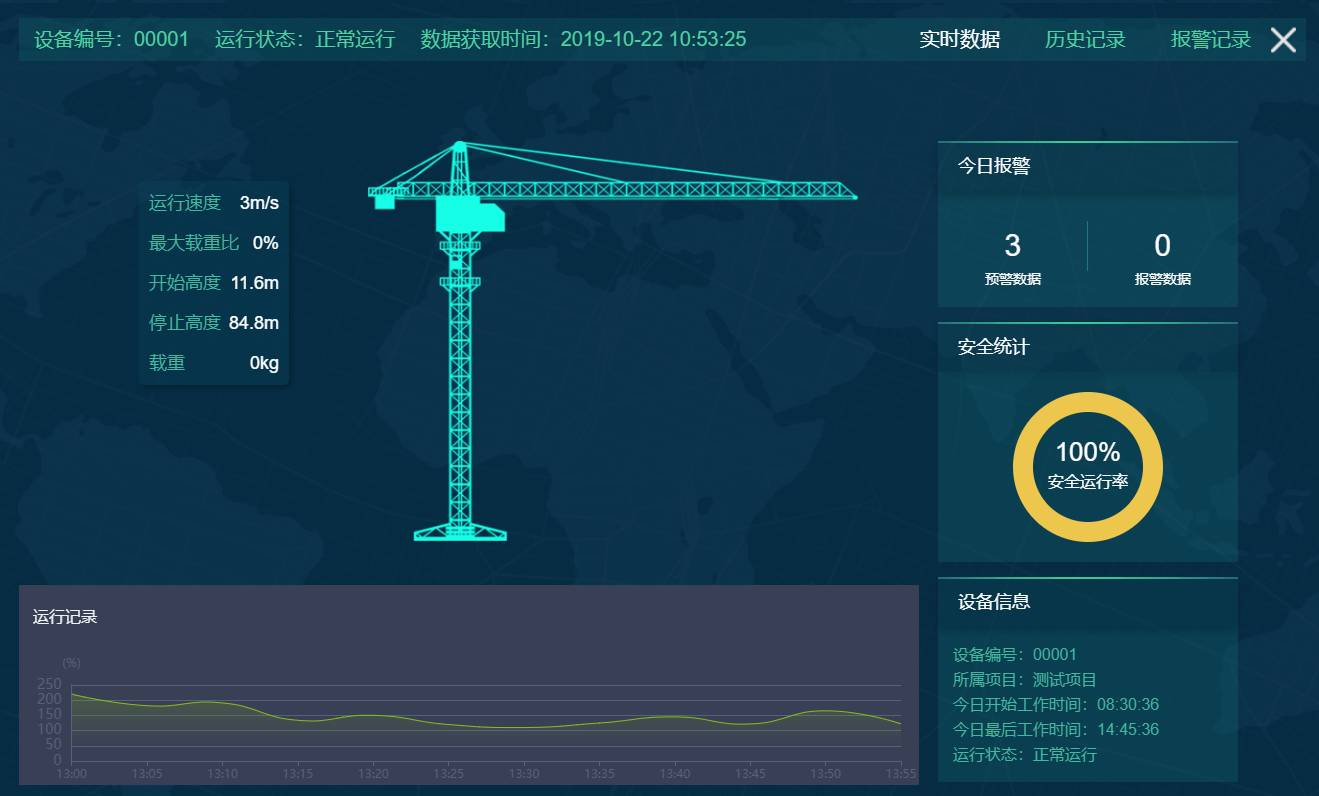
Task: Close the device detail panel with X
Action: (x=1283, y=40)
